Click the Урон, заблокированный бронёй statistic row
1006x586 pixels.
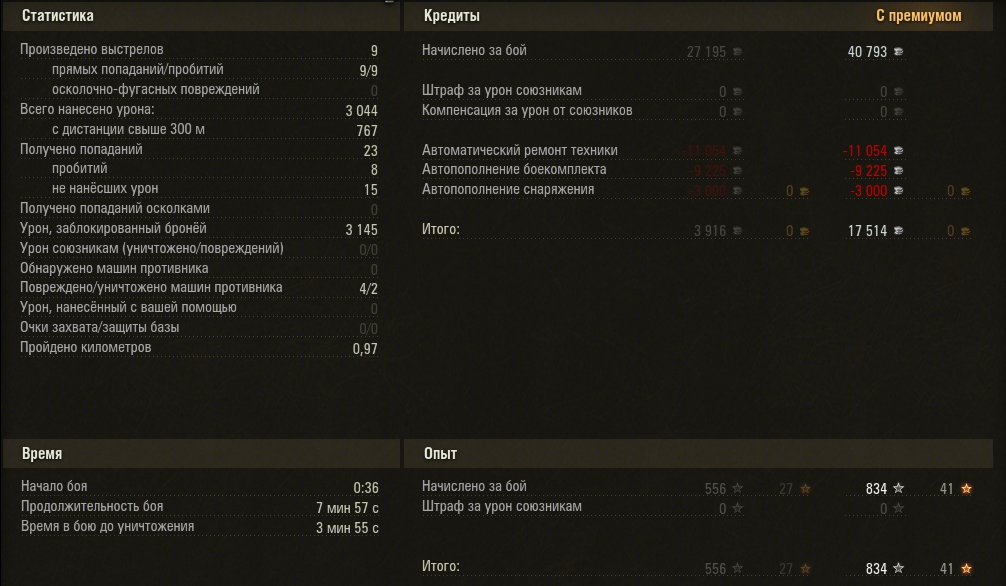tap(113, 228)
